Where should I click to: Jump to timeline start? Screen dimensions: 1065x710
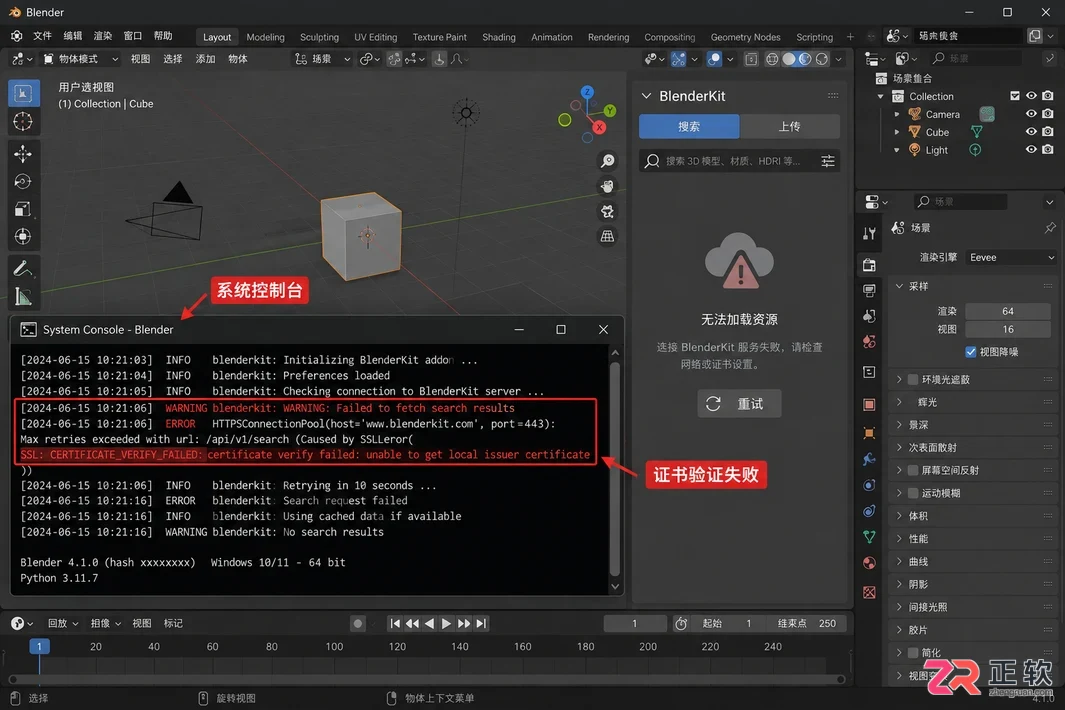395,623
